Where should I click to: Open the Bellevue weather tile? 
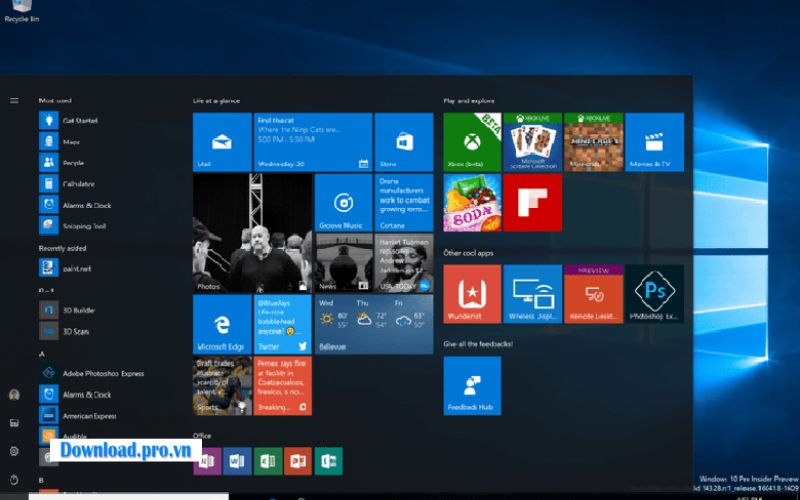click(x=374, y=324)
